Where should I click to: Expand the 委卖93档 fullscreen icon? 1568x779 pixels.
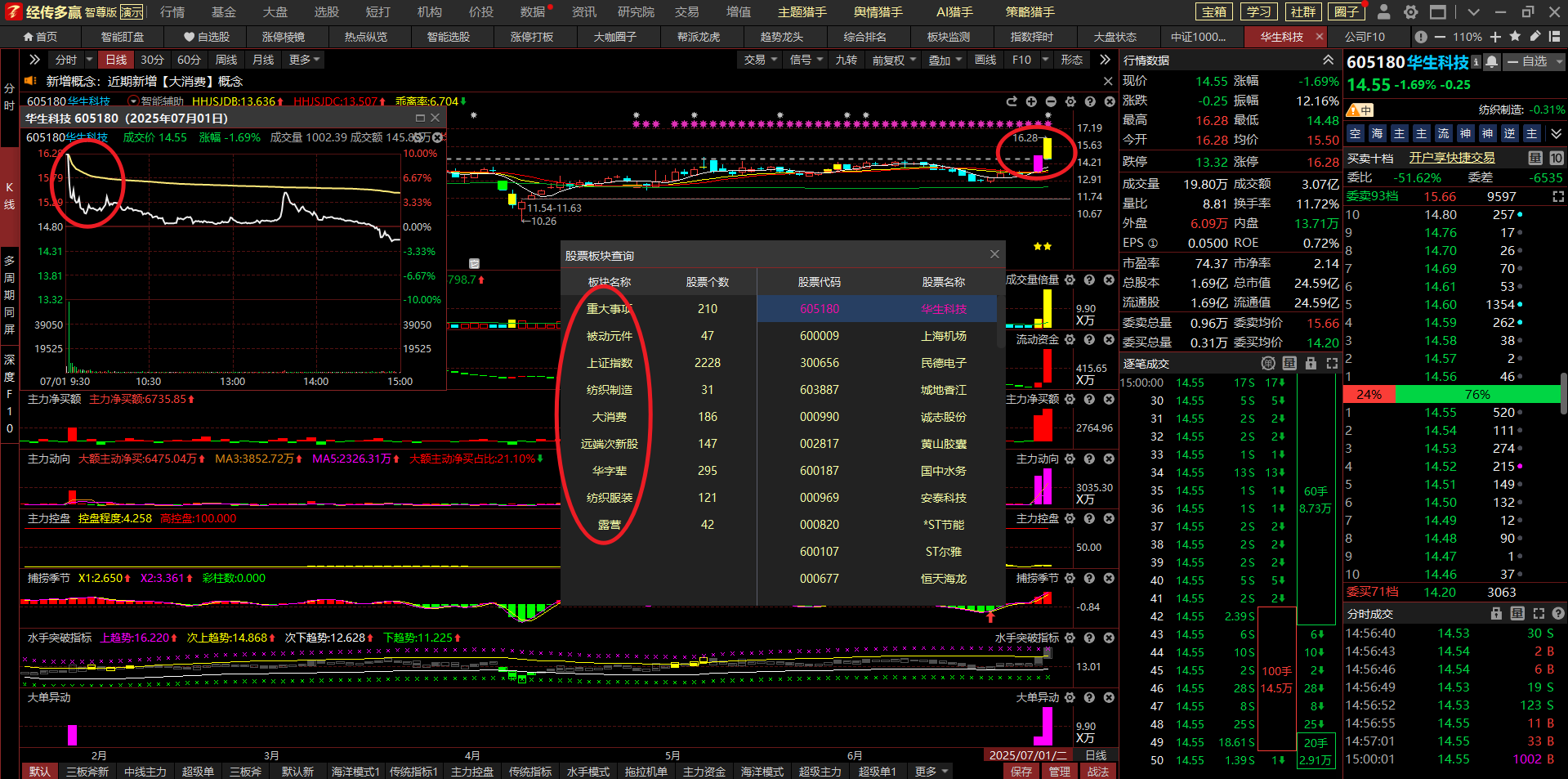click(x=1558, y=196)
